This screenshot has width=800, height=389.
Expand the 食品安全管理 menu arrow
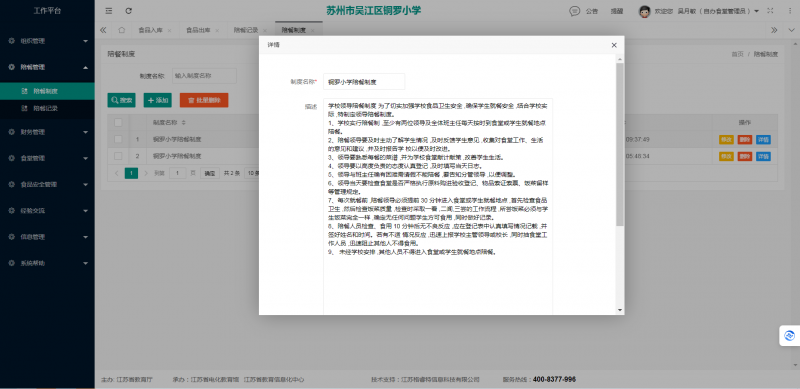coord(85,185)
